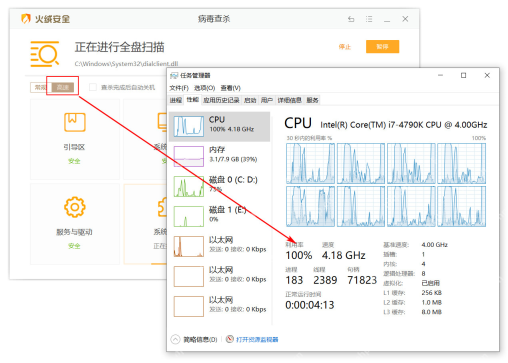The height and width of the screenshot is (363, 508).
Task: Click the 1.0 MB L2 cache value
Action: [432, 302]
